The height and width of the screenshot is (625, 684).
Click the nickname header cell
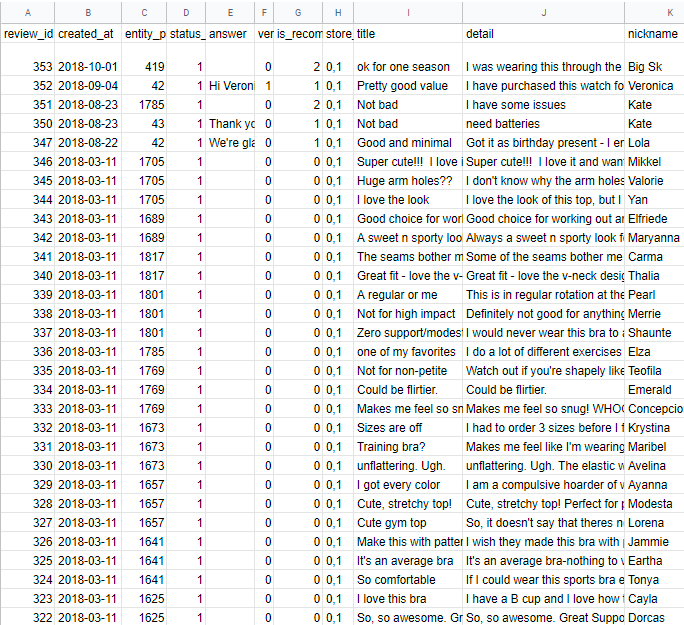[x=654, y=34]
